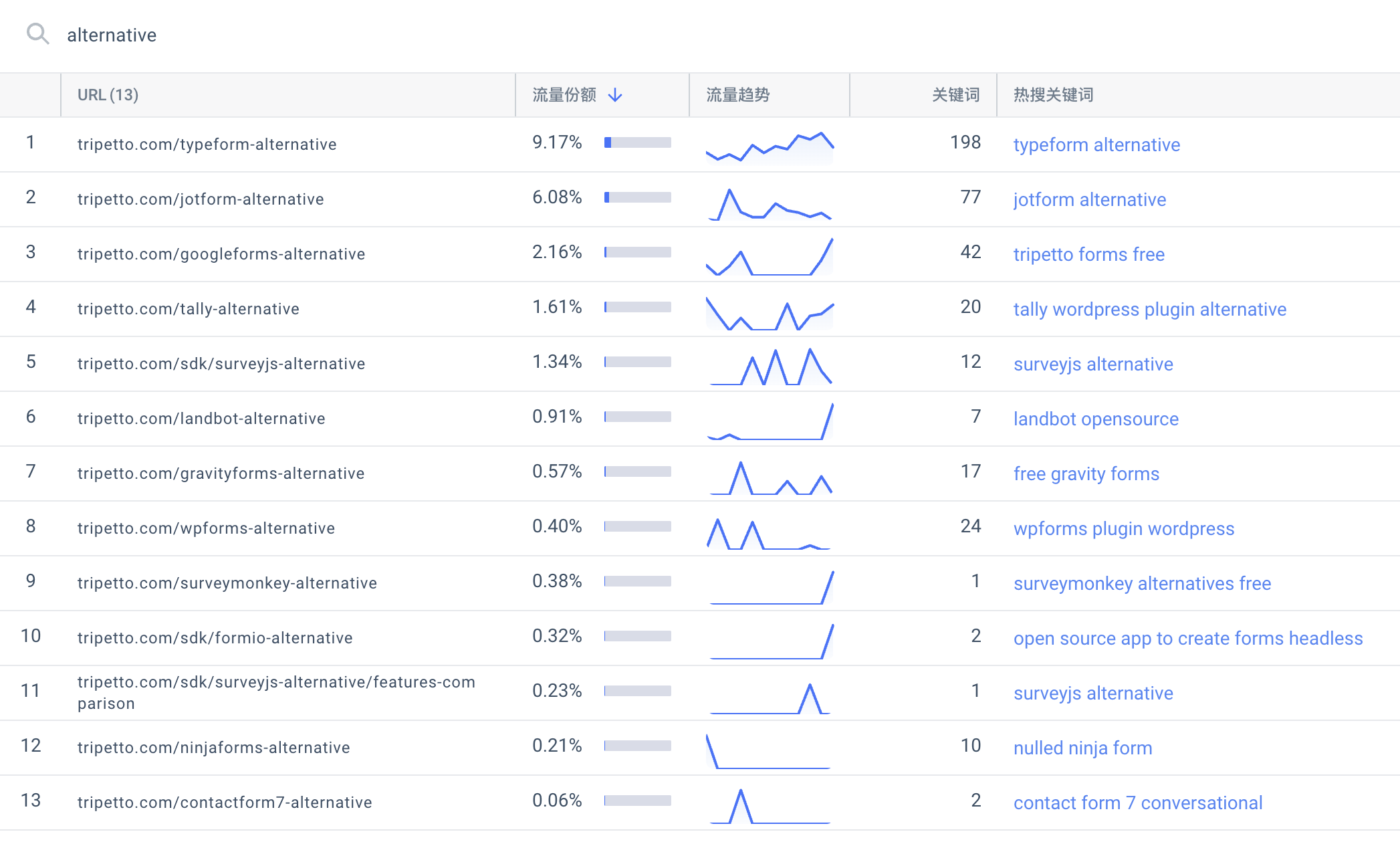Viewport: 1400px width, 848px height.
Task: Select URL tripetto.com/typeform-alternative
Action: [x=207, y=144]
